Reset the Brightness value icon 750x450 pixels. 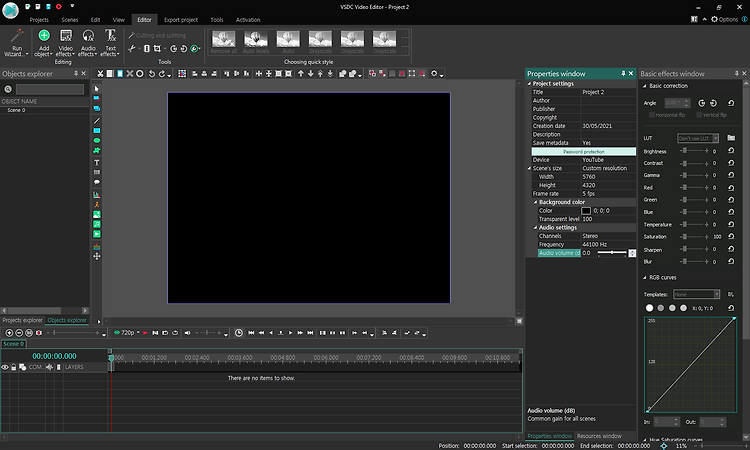click(x=731, y=151)
